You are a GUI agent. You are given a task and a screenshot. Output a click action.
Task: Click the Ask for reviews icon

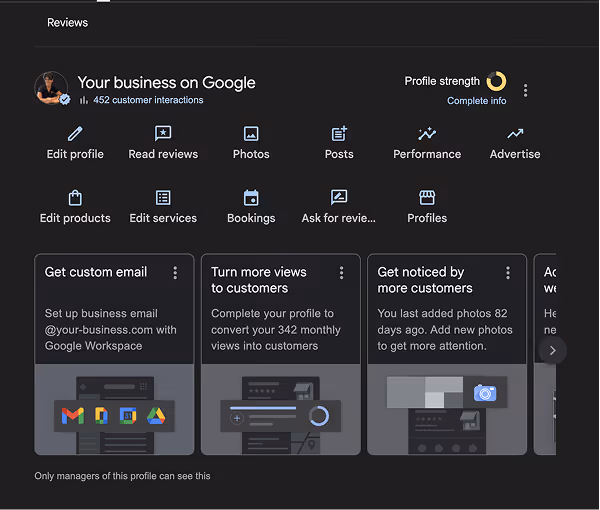pyautogui.click(x=339, y=197)
